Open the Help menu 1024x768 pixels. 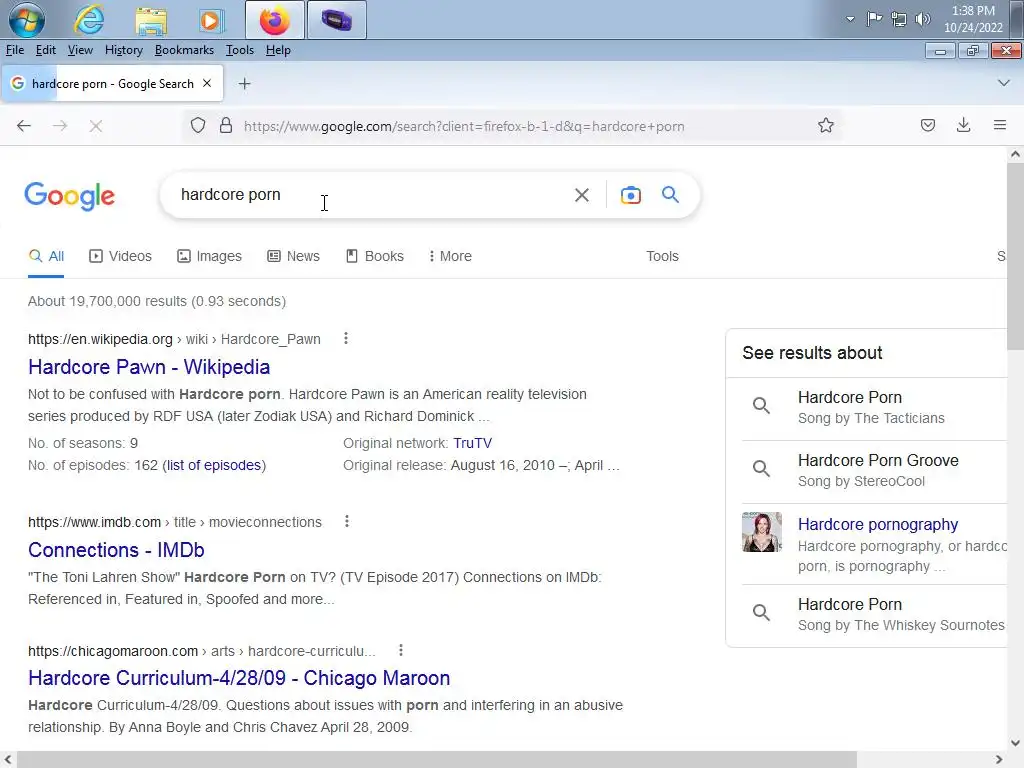pyautogui.click(x=278, y=50)
